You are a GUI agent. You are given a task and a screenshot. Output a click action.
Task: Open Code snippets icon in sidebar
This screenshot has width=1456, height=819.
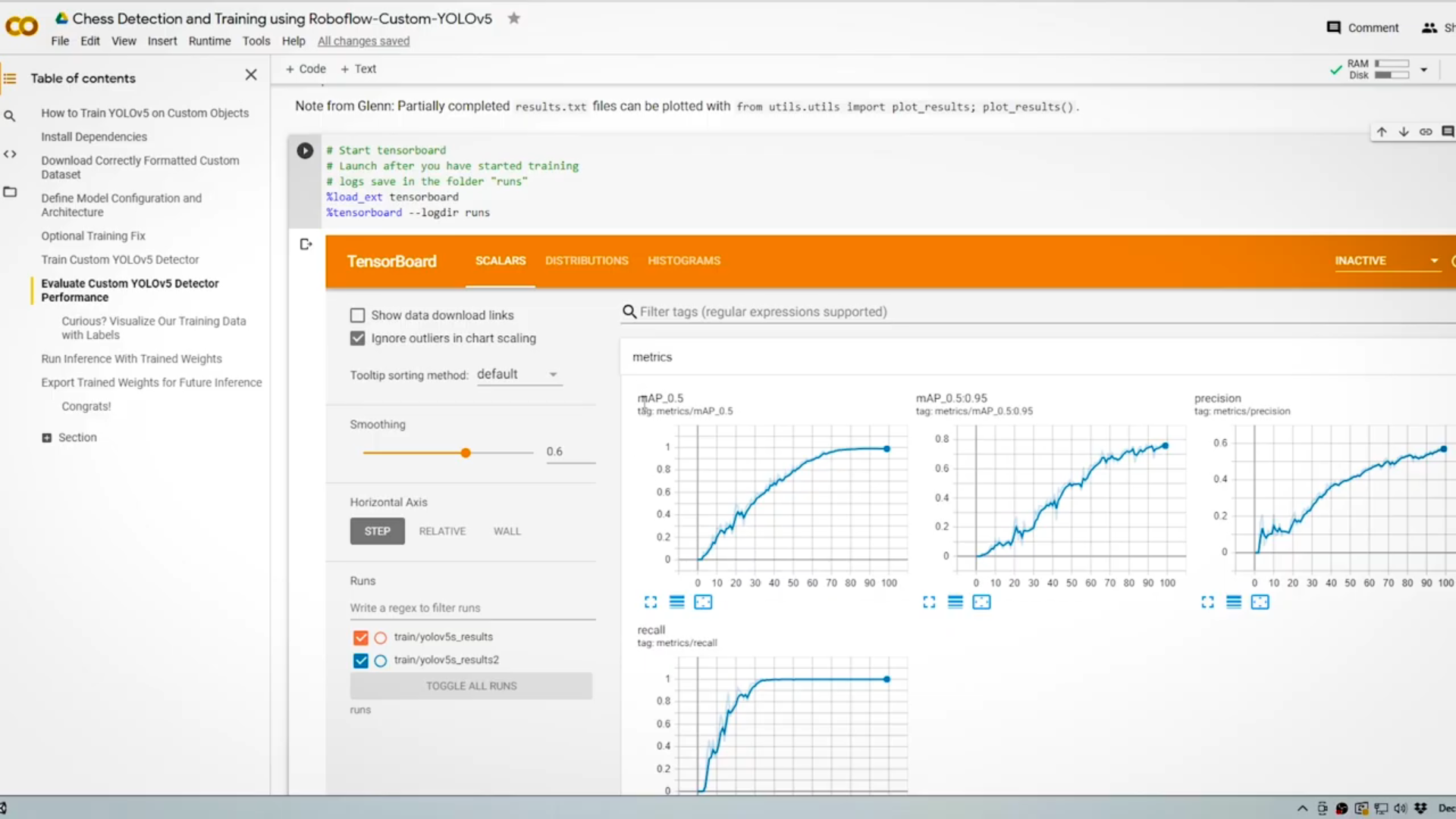point(10,154)
